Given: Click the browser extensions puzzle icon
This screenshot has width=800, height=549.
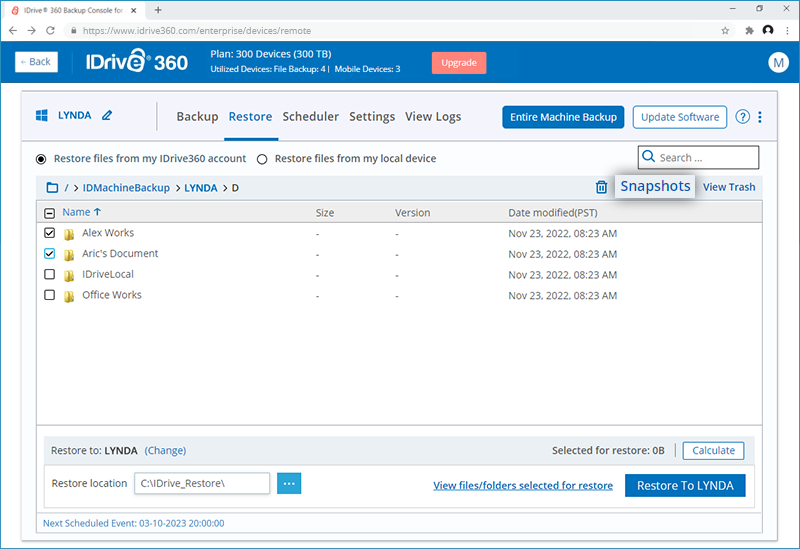Looking at the screenshot, I should pos(749,31).
